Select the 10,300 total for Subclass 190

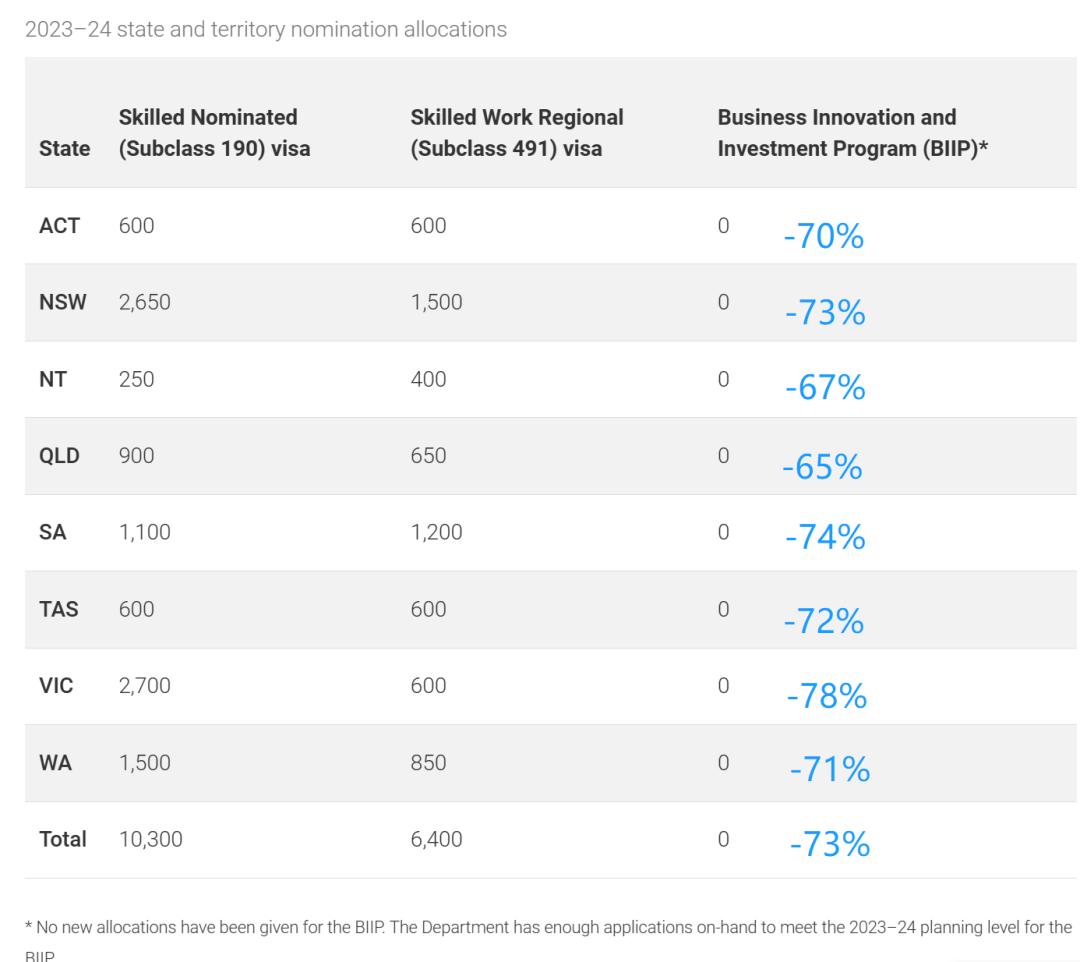(150, 839)
